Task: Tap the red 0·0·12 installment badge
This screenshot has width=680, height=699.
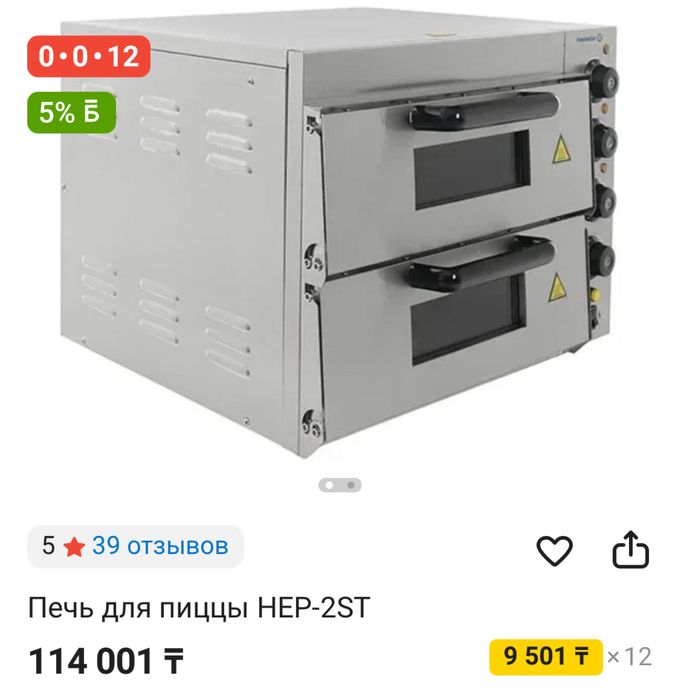Action: (89, 56)
